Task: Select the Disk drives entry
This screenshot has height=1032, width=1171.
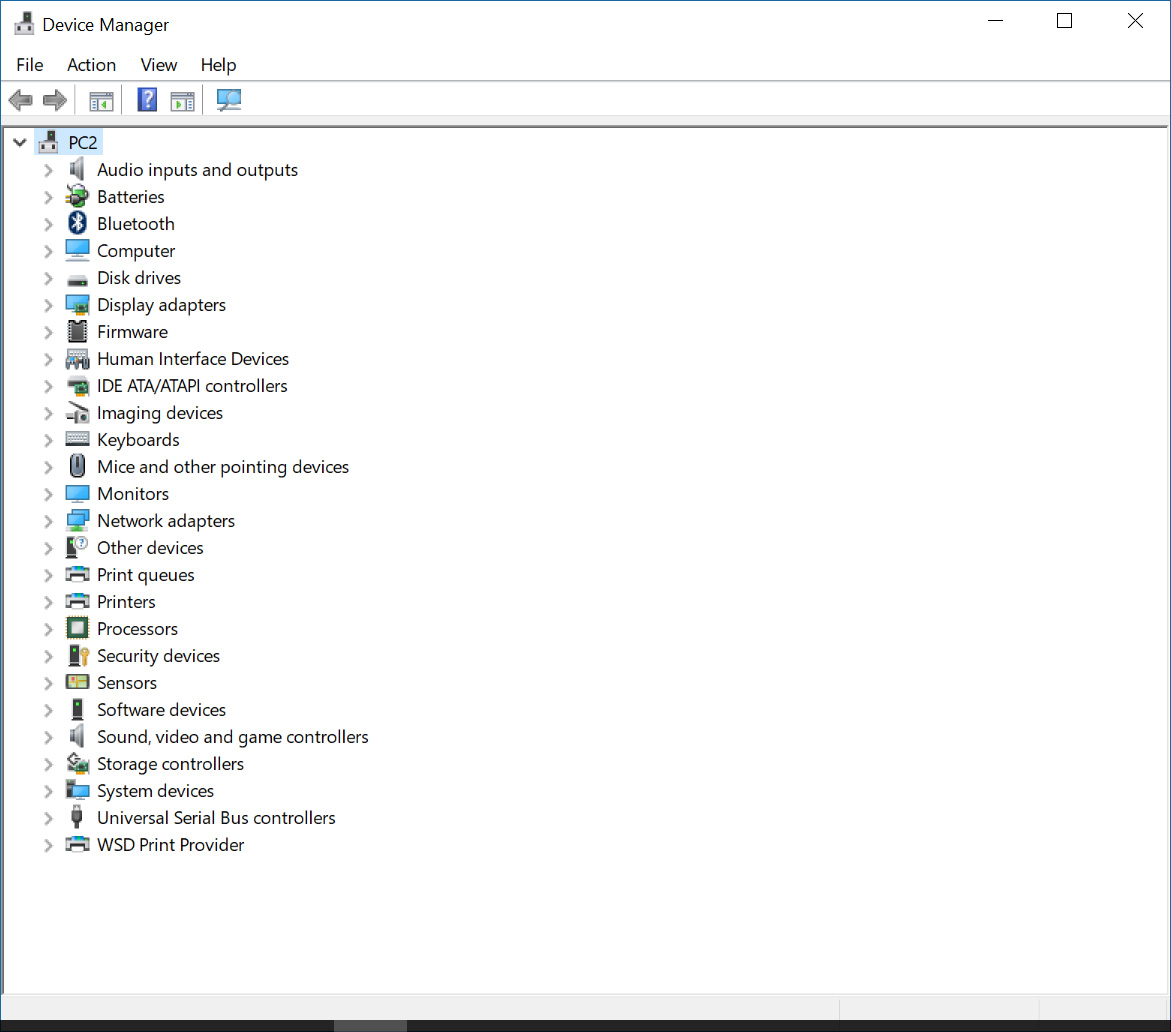Action: [x=139, y=278]
